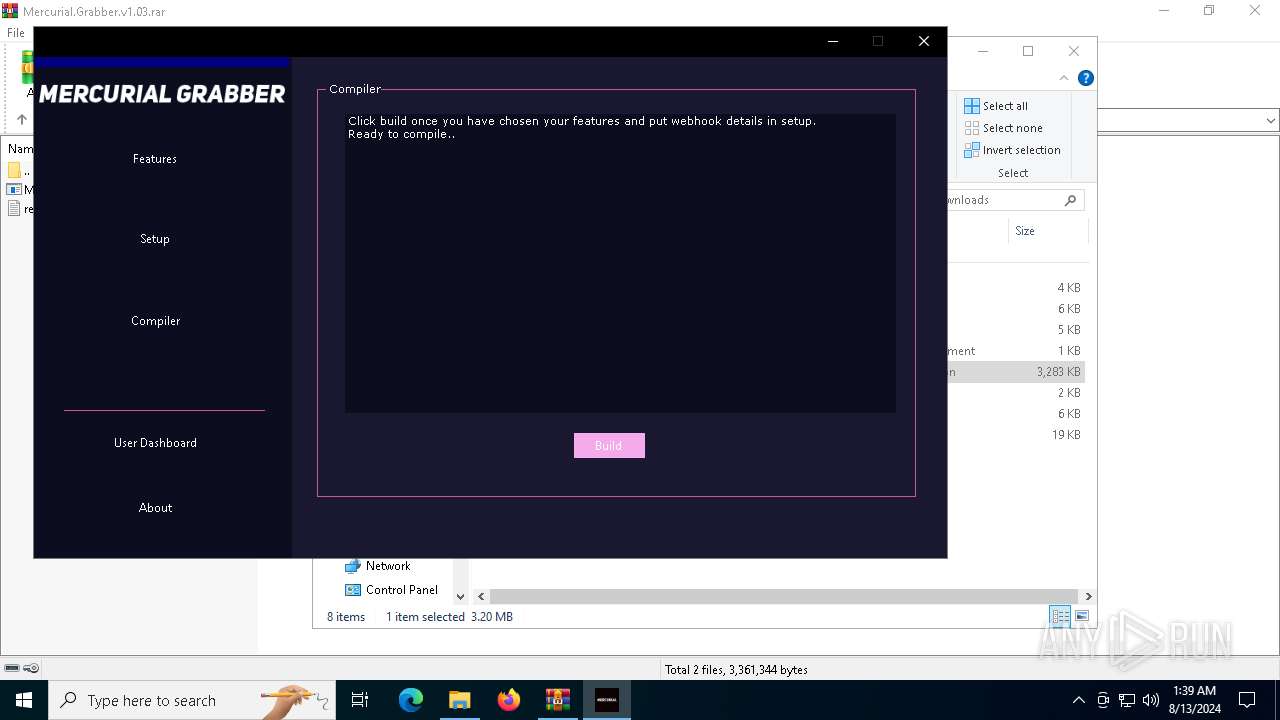Click inside the compiler output console
The image size is (1280, 720).
[620, 263]
